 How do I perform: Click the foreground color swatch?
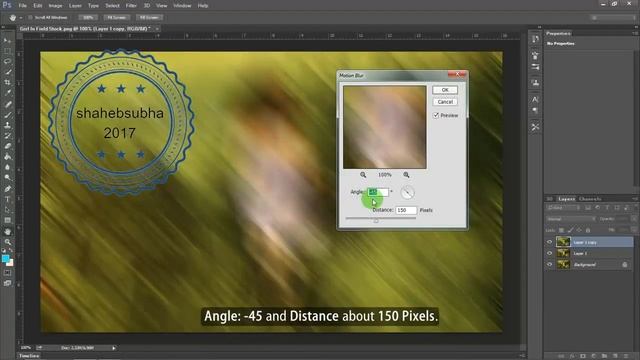(x=5, y=258)
